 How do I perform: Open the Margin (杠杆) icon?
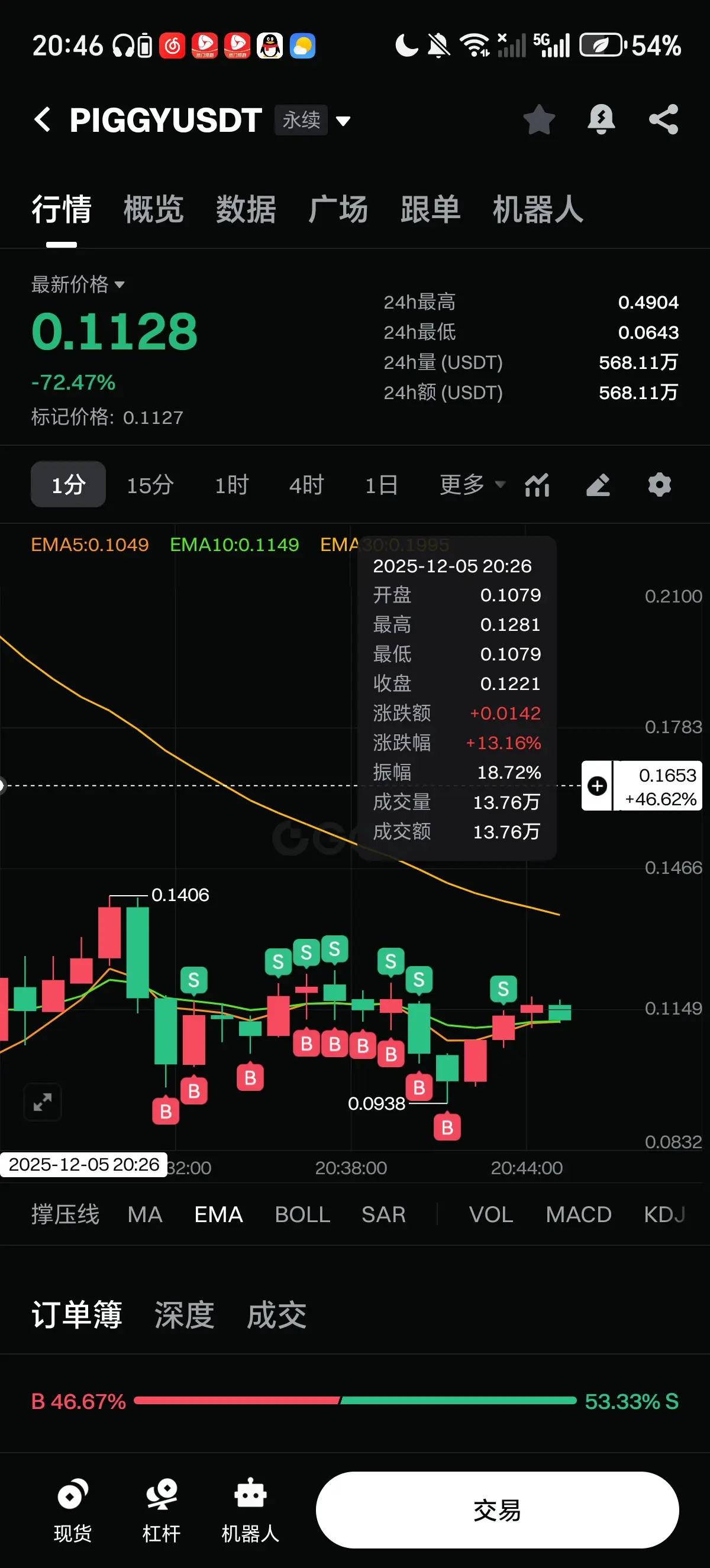tap(162, 1511)
